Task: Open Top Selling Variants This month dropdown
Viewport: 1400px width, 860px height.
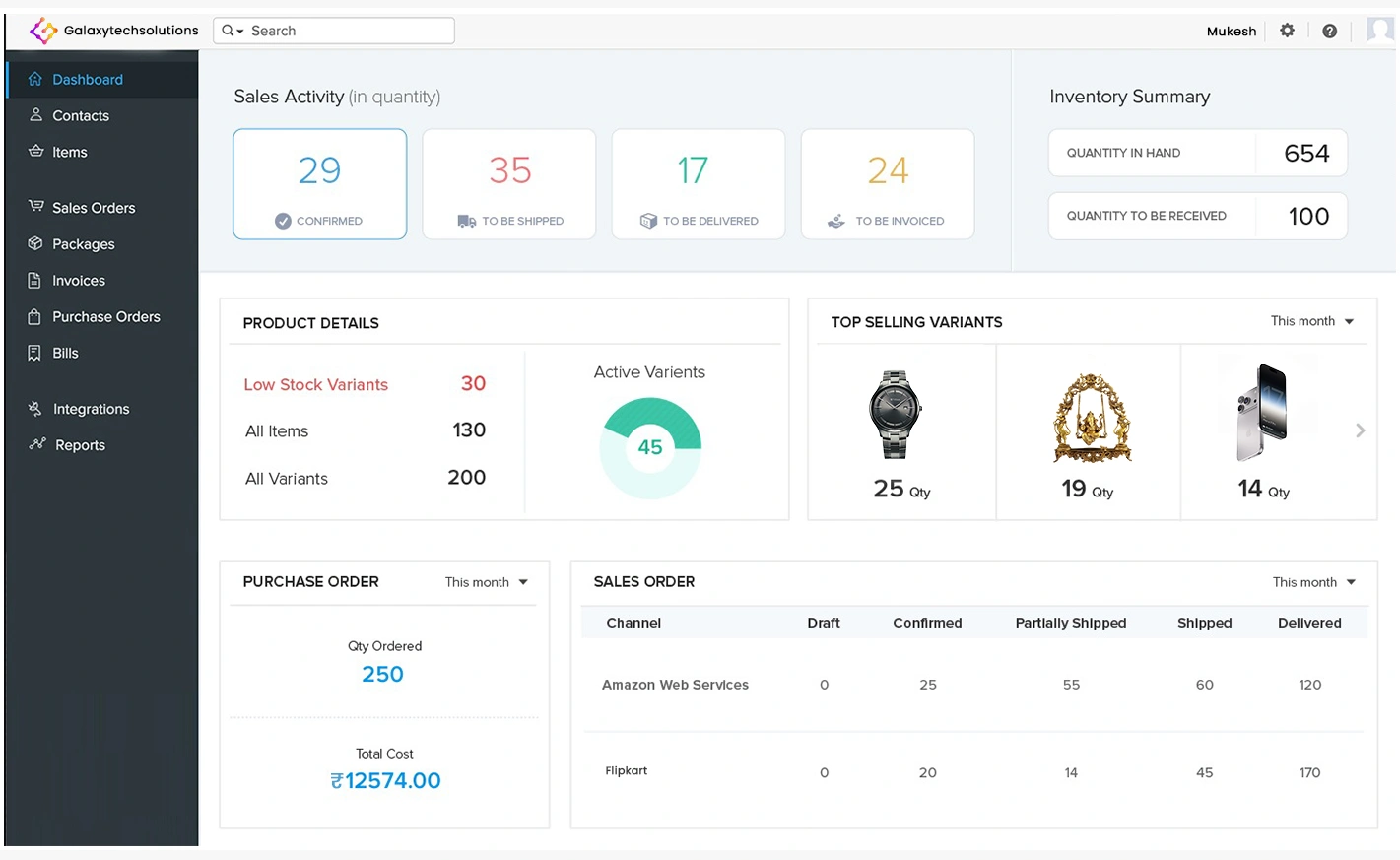Action: pos(1312,321)
